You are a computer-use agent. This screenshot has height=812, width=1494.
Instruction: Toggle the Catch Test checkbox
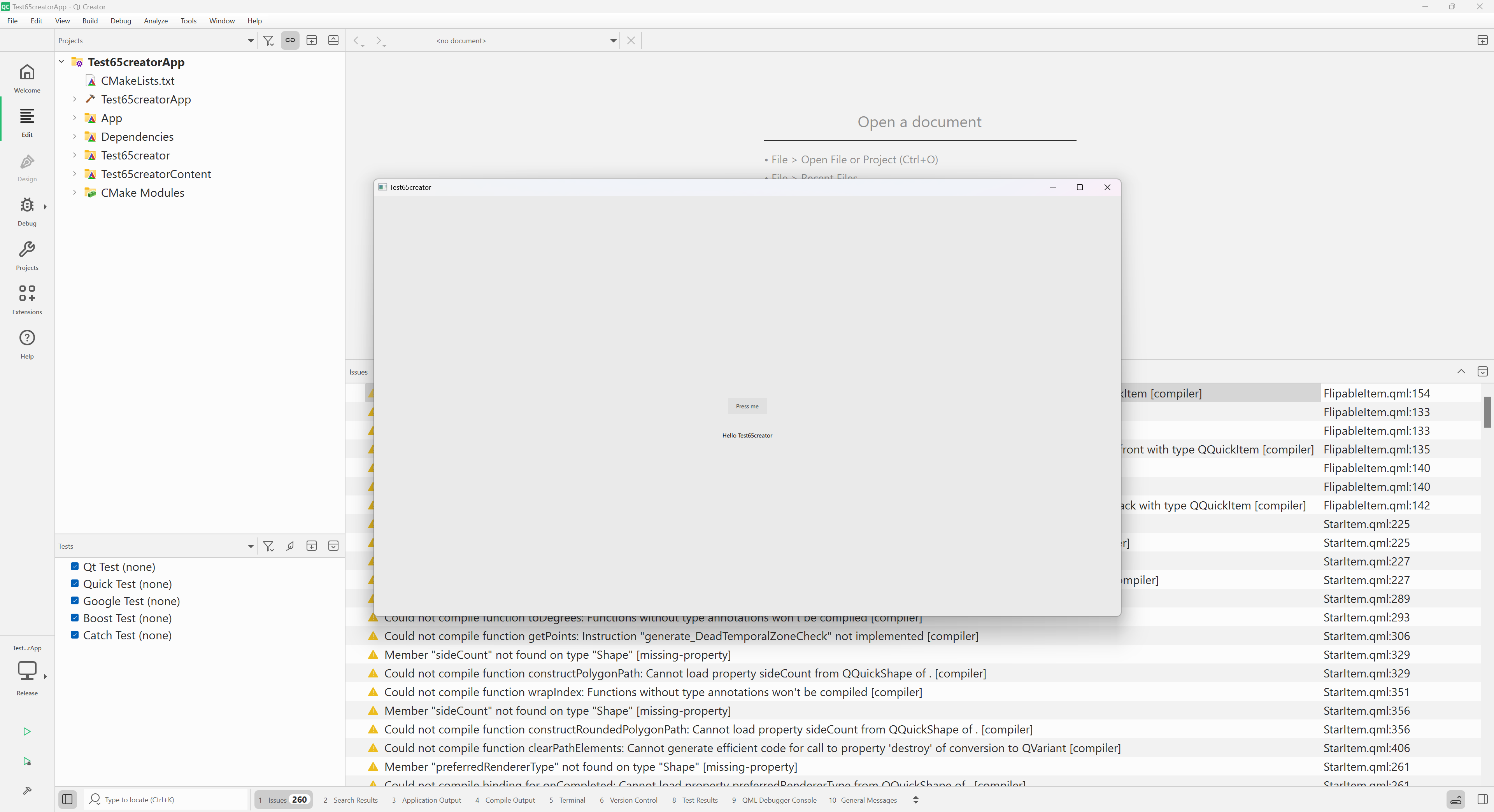[75, 635]
